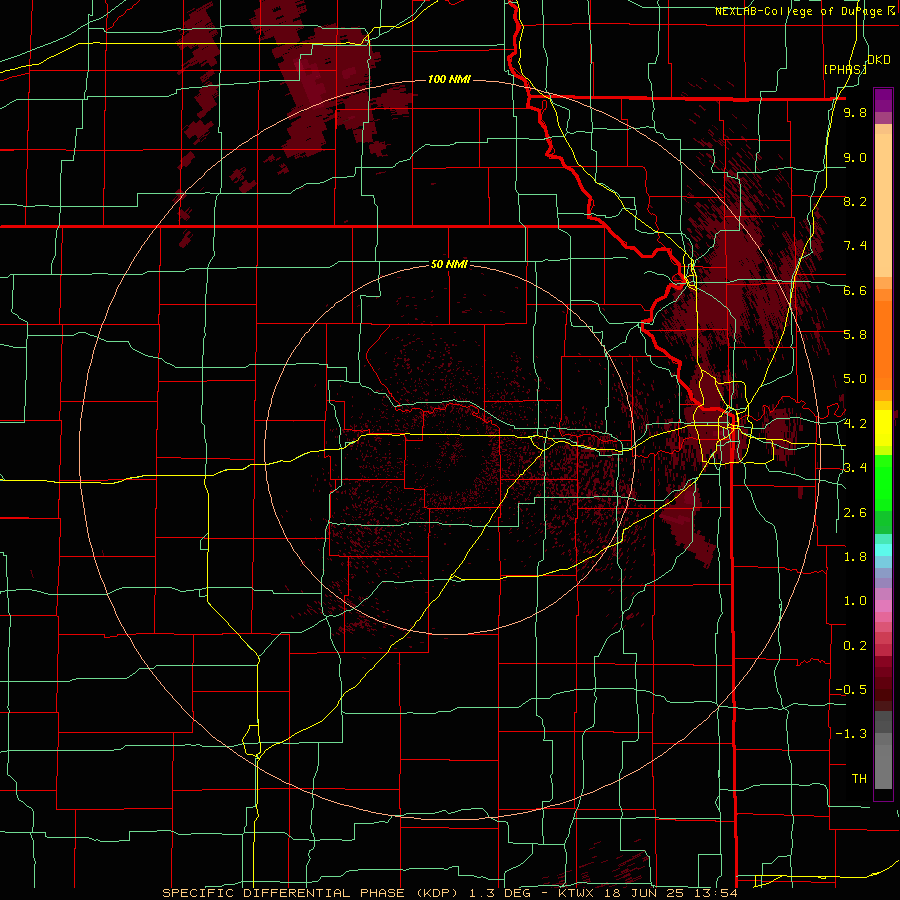Click the orange swatch of the colorbar
The width and height of the screenshot is (900, 900).
(x=883, y=339)
